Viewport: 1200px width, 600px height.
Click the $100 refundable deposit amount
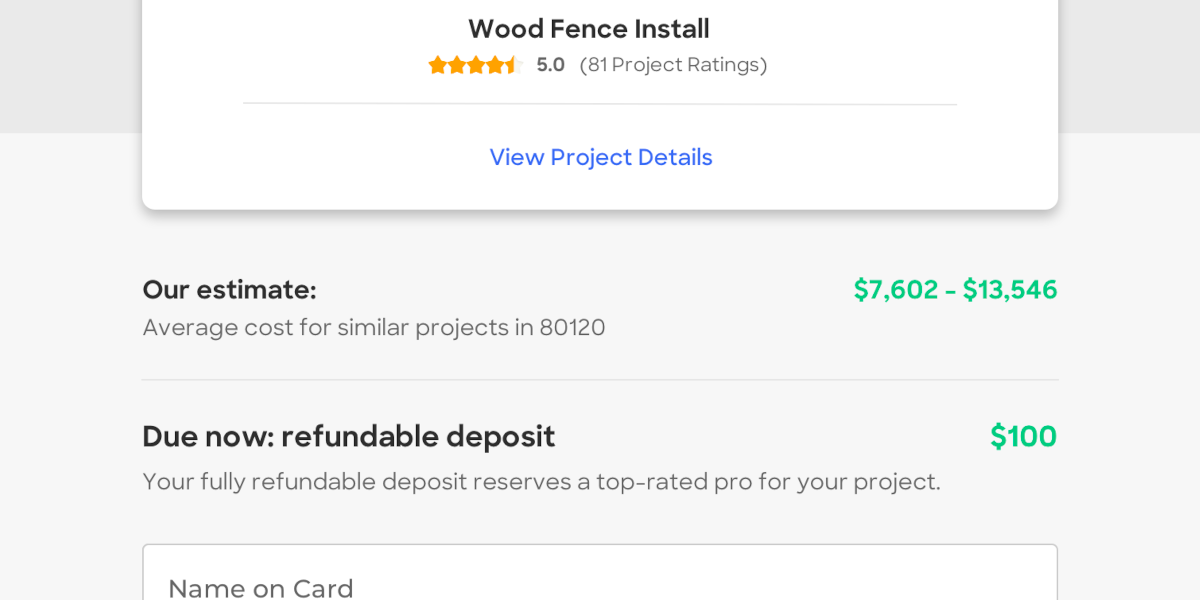pos(1023,436)
